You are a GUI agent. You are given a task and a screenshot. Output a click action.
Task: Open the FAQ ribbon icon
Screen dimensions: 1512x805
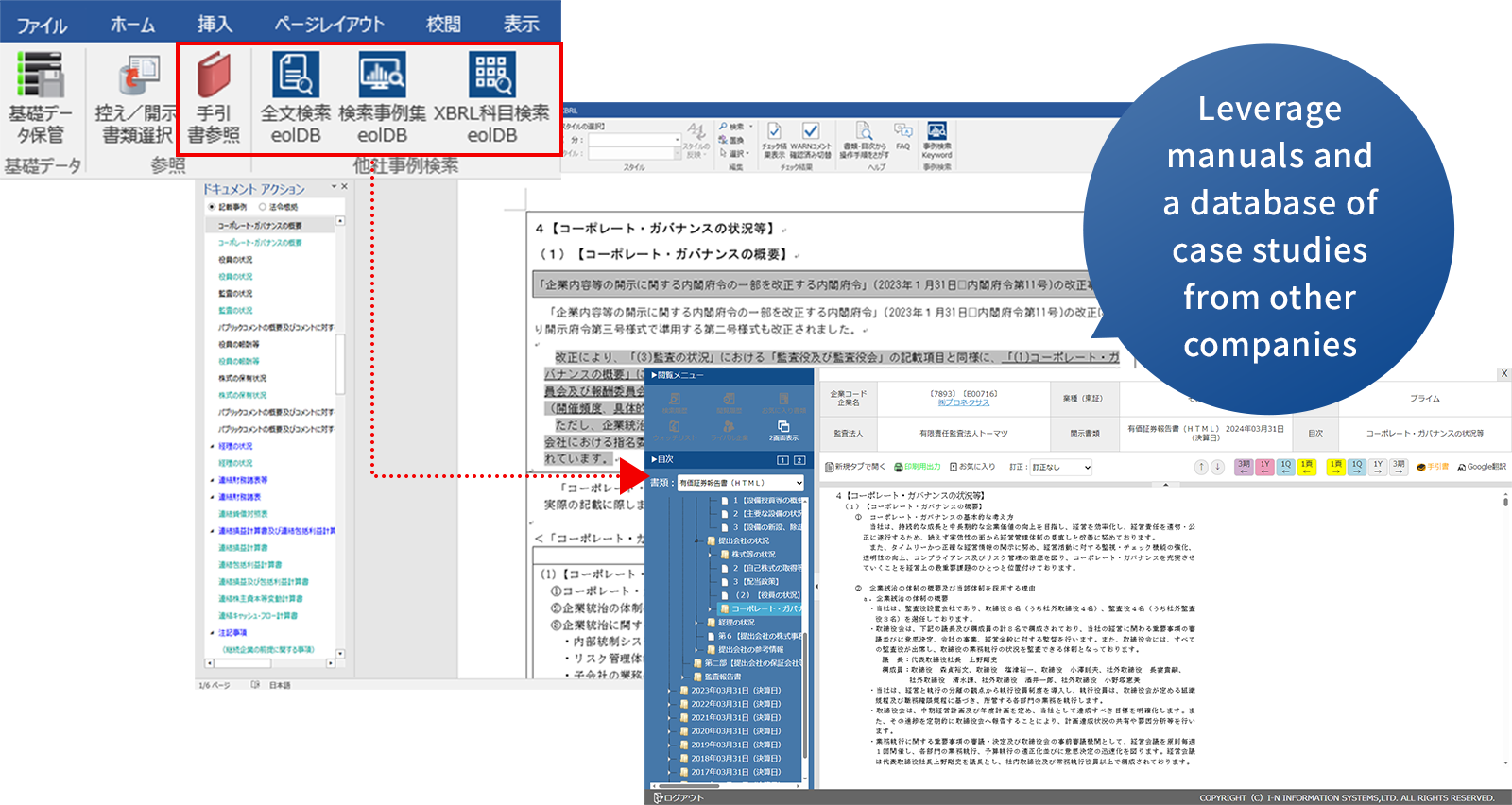(x=903, y=134)
